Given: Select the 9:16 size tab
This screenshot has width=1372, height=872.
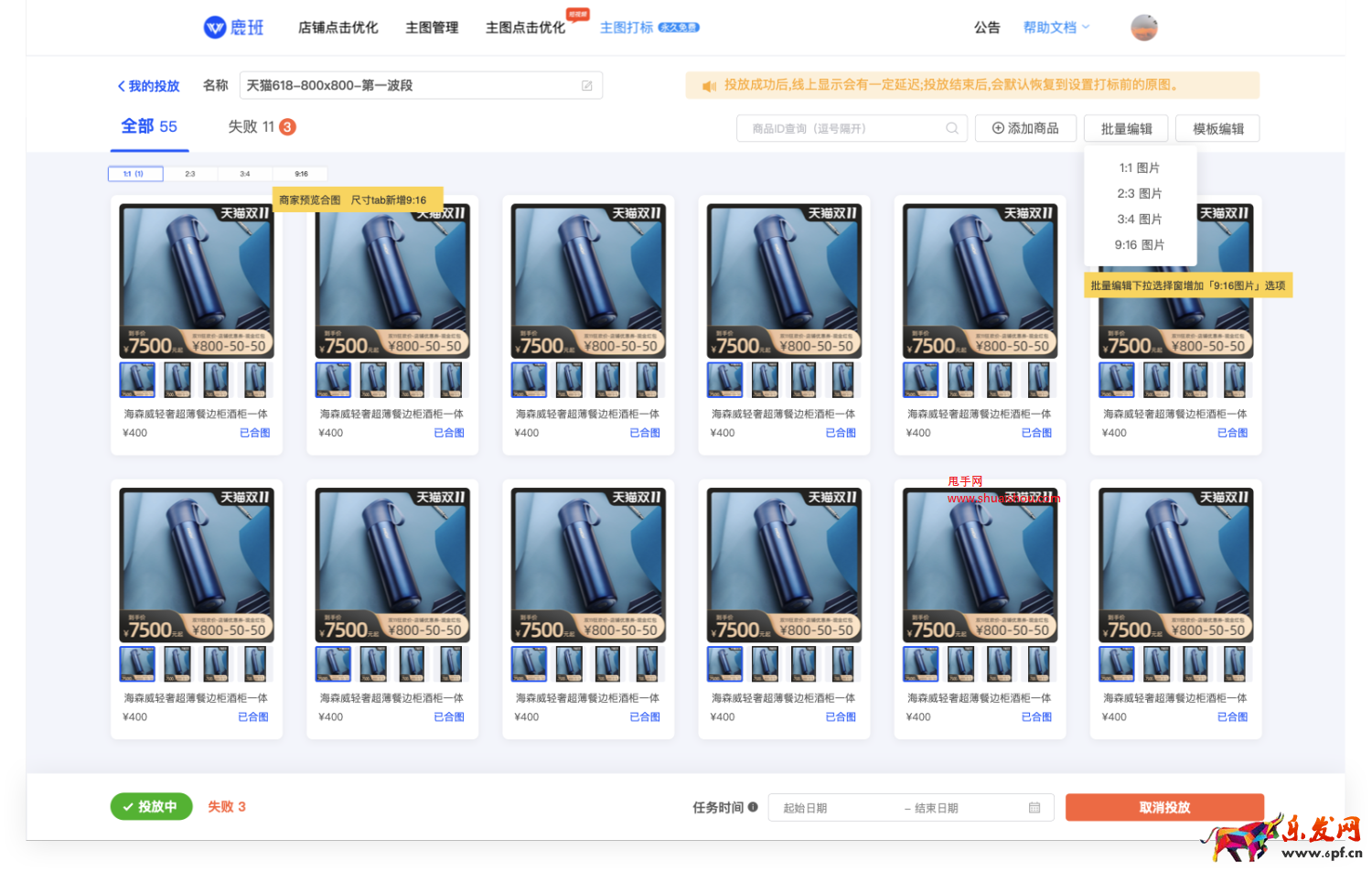Looking at the screenshot, I should 301,174.
